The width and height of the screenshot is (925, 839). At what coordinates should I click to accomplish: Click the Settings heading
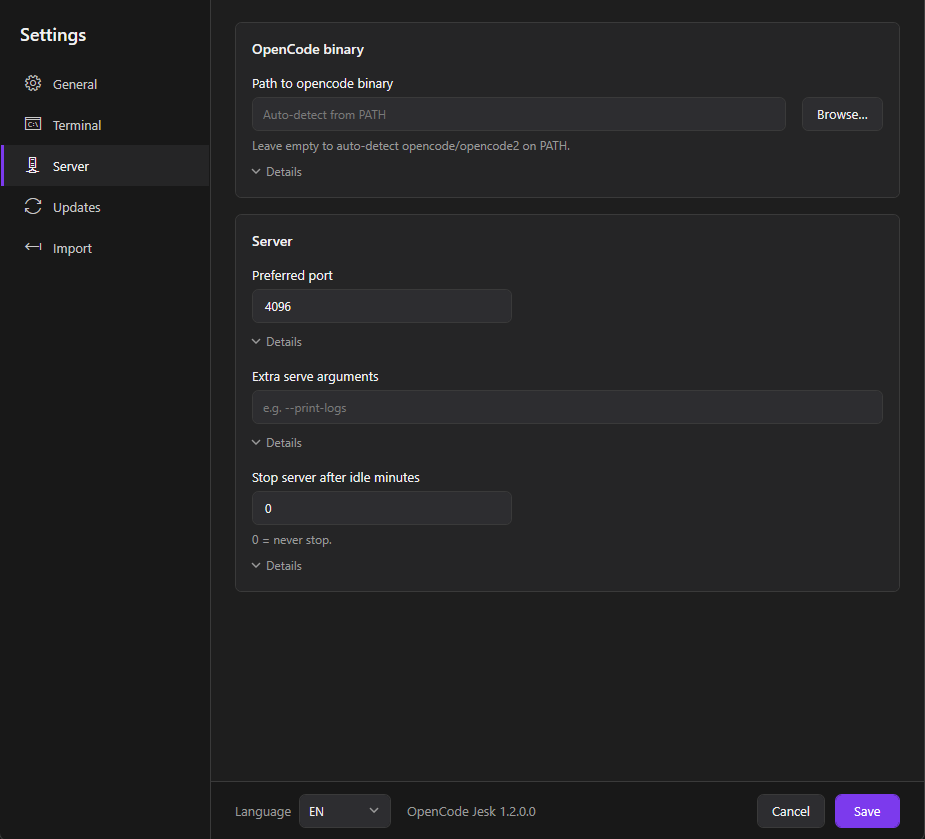(x=53, y=35)
